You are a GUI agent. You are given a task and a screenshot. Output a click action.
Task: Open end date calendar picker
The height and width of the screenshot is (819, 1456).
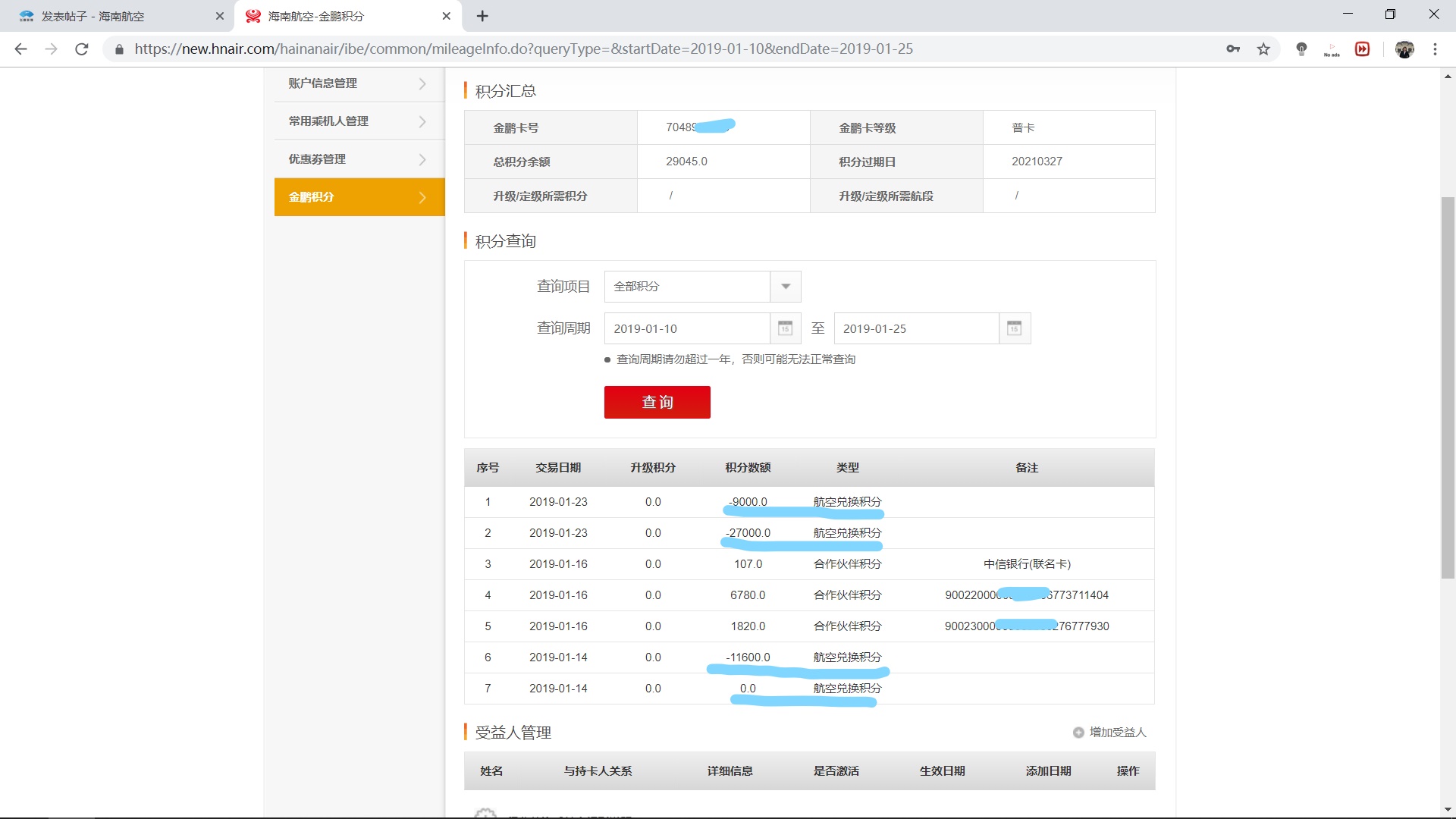pyautogui.click(x=1014, y=328)
